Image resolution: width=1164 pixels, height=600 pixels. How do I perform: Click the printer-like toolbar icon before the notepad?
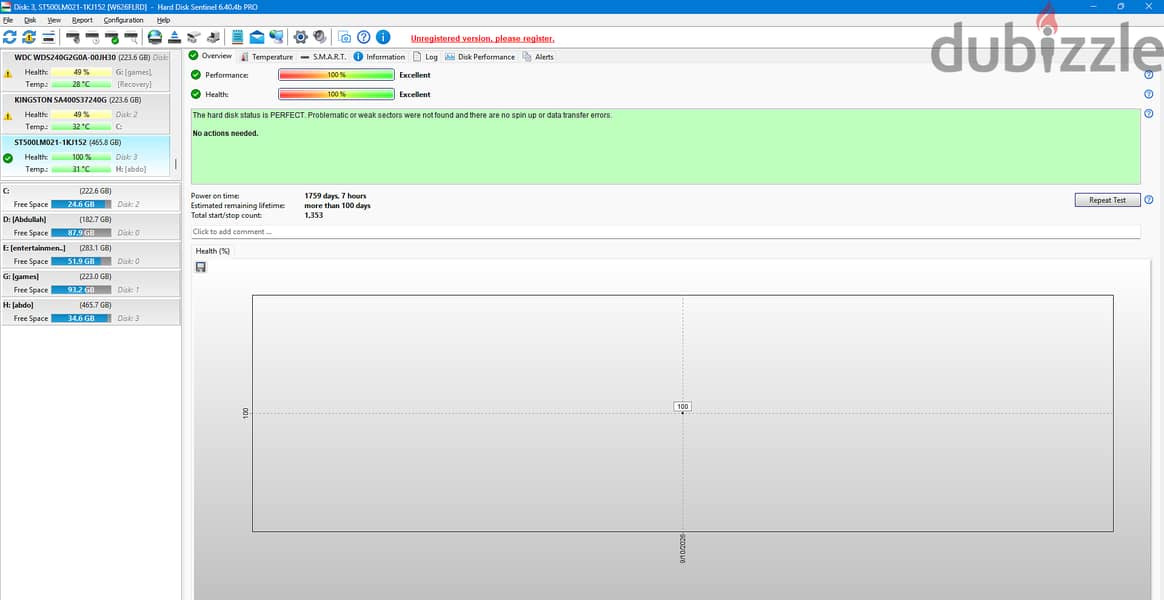click(213, 36)
